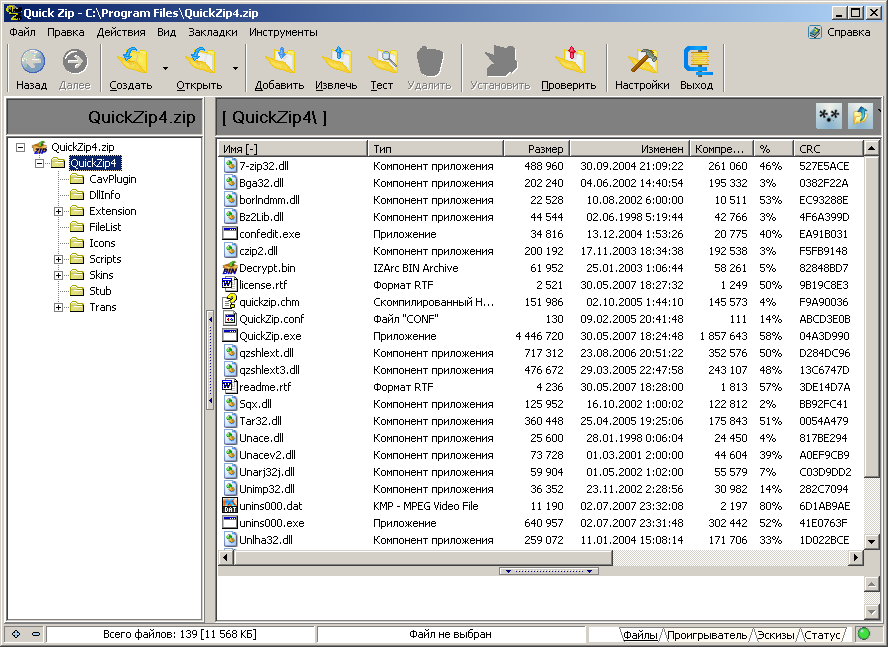Select the CavPlugin folder in tree
Viewport: 888px width, 647px height.
[x=112, y=179]
